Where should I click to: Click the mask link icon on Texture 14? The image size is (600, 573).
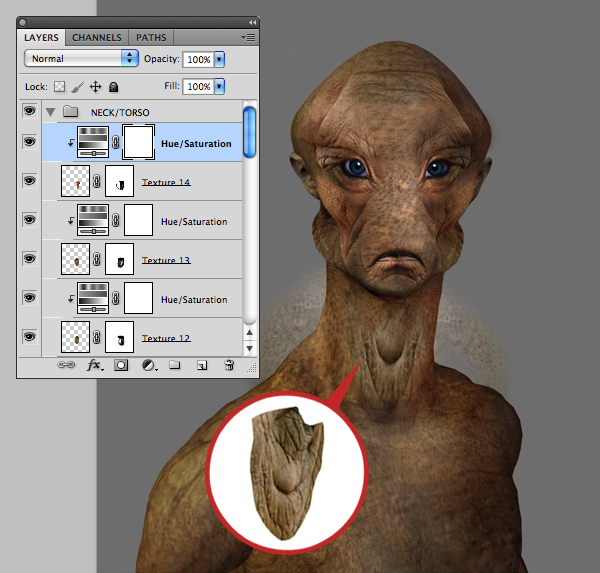click(x=97, y=181)
